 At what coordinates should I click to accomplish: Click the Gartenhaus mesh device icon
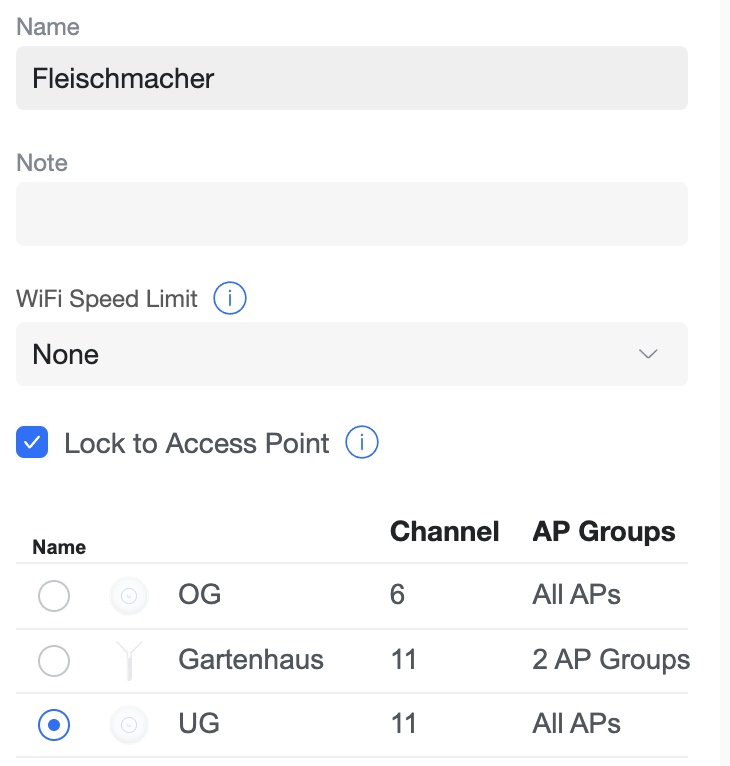tap(128, 660)
